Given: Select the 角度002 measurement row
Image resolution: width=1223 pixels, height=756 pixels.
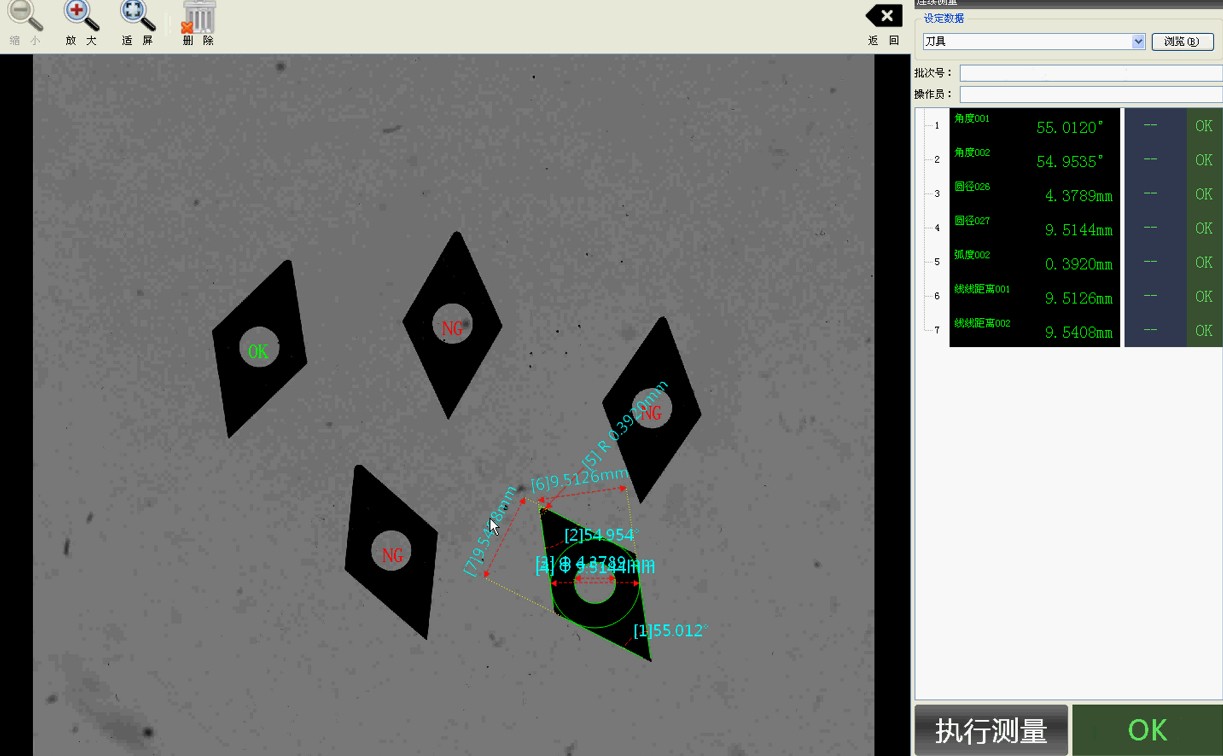Looking at the screenshot, I should (1034, 159).
